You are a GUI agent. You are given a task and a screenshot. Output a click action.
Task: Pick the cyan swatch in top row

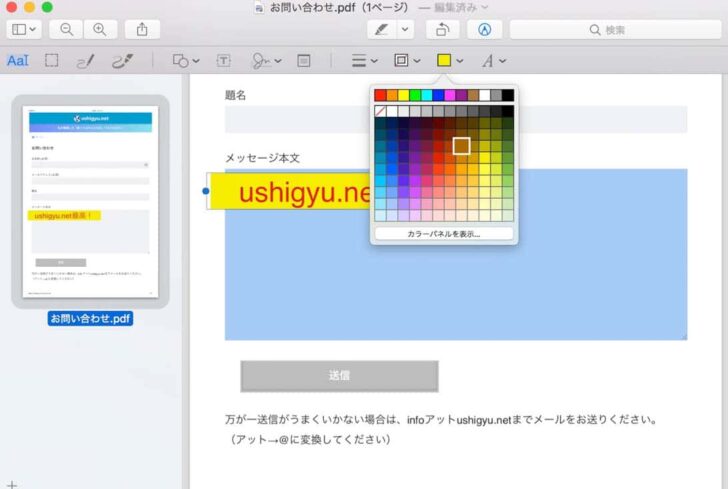tap(427, 95)
